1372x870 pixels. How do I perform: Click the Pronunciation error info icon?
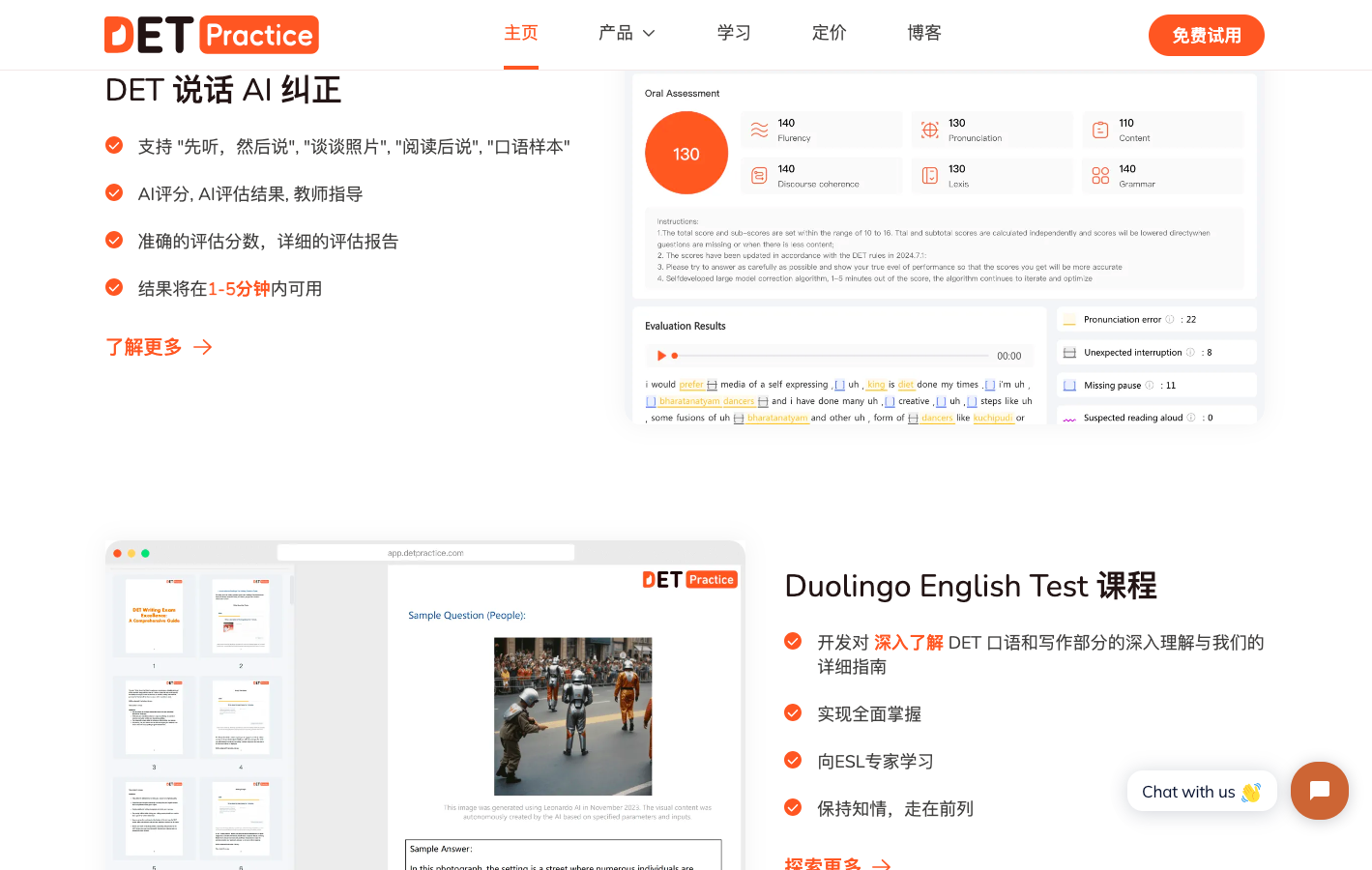[x=1170, y=319]
